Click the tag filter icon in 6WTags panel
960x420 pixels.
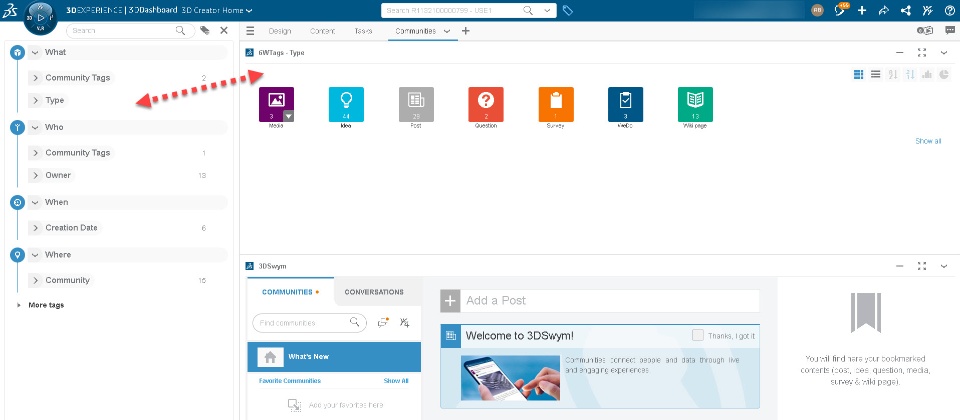click(204, 31)
